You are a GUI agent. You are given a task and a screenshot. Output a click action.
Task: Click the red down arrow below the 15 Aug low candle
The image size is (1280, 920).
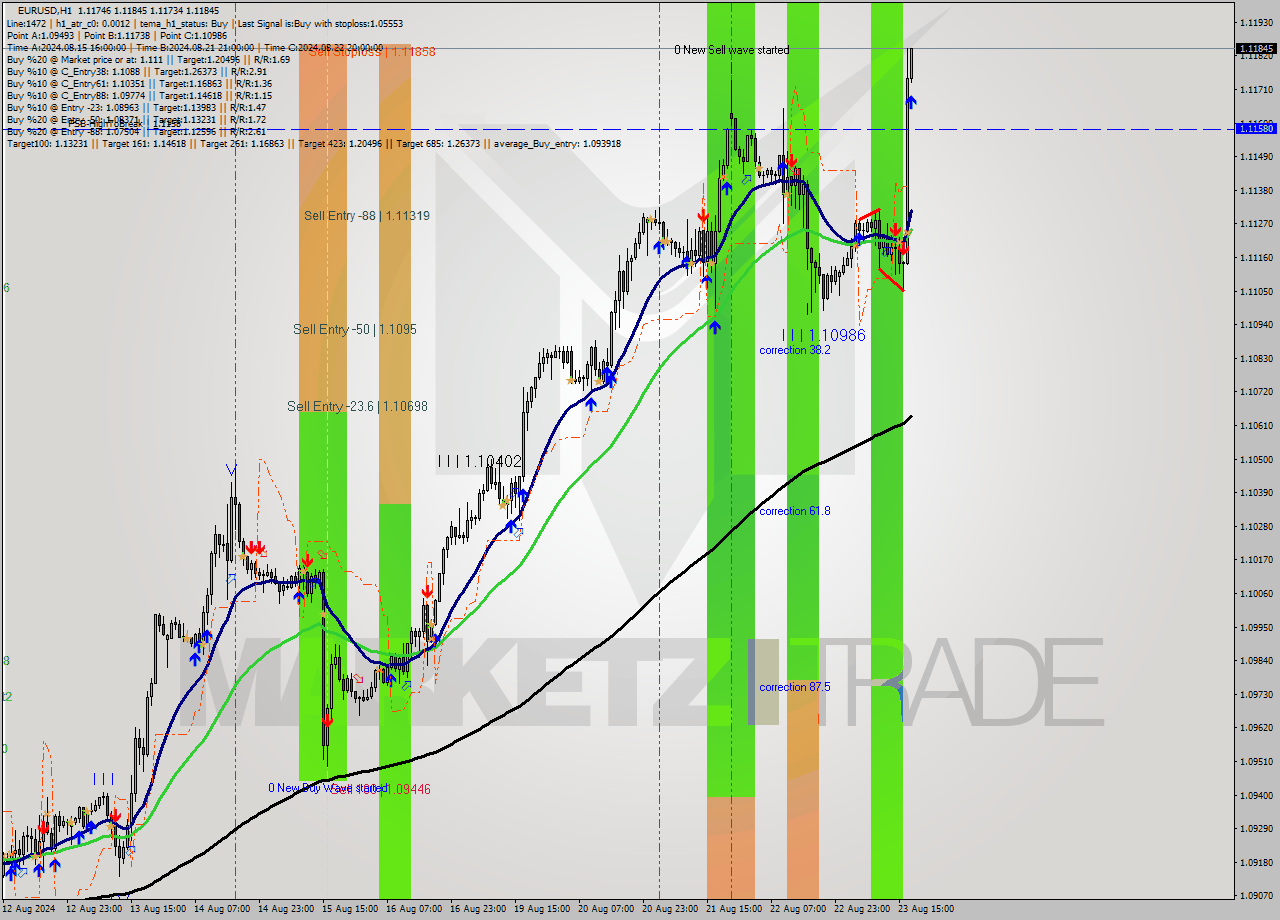pyautogui.click(x=327, y=718)
